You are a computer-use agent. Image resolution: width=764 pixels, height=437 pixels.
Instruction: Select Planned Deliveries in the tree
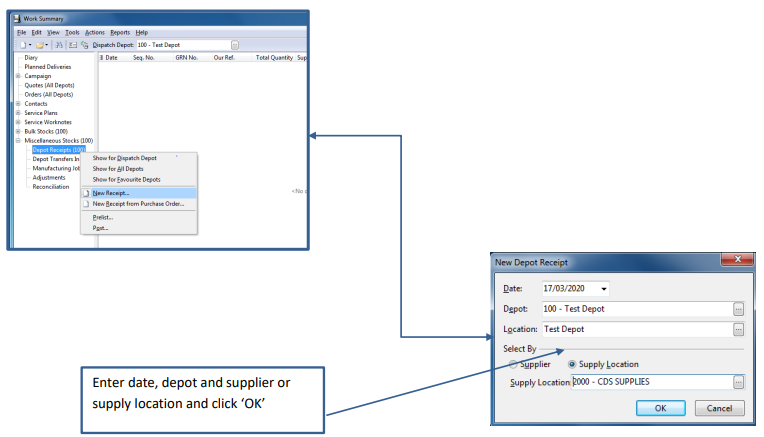click(x=48, y=67)
